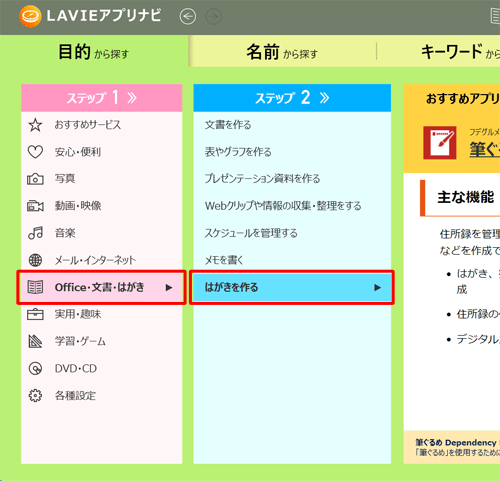Click the red 筆ぐるめ app icon
The height and width of the screenshot is (481, 500).
pos(440,143)
